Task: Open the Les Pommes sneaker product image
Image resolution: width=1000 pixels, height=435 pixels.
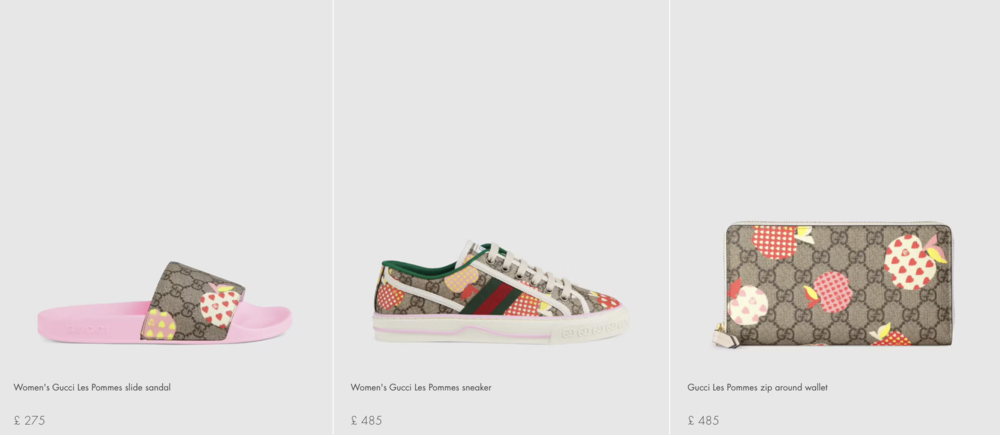Action: pyautogui.click(x=500, y=292)
